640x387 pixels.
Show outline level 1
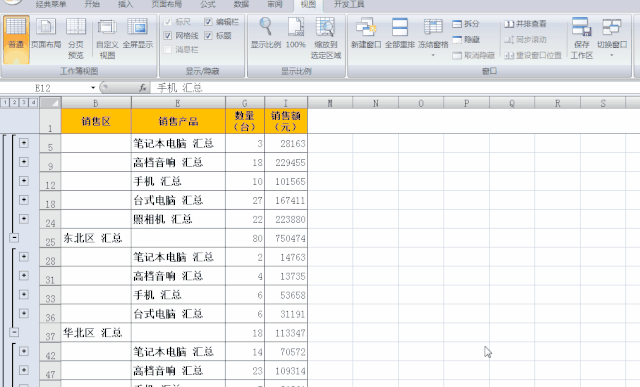pos(5,102)
